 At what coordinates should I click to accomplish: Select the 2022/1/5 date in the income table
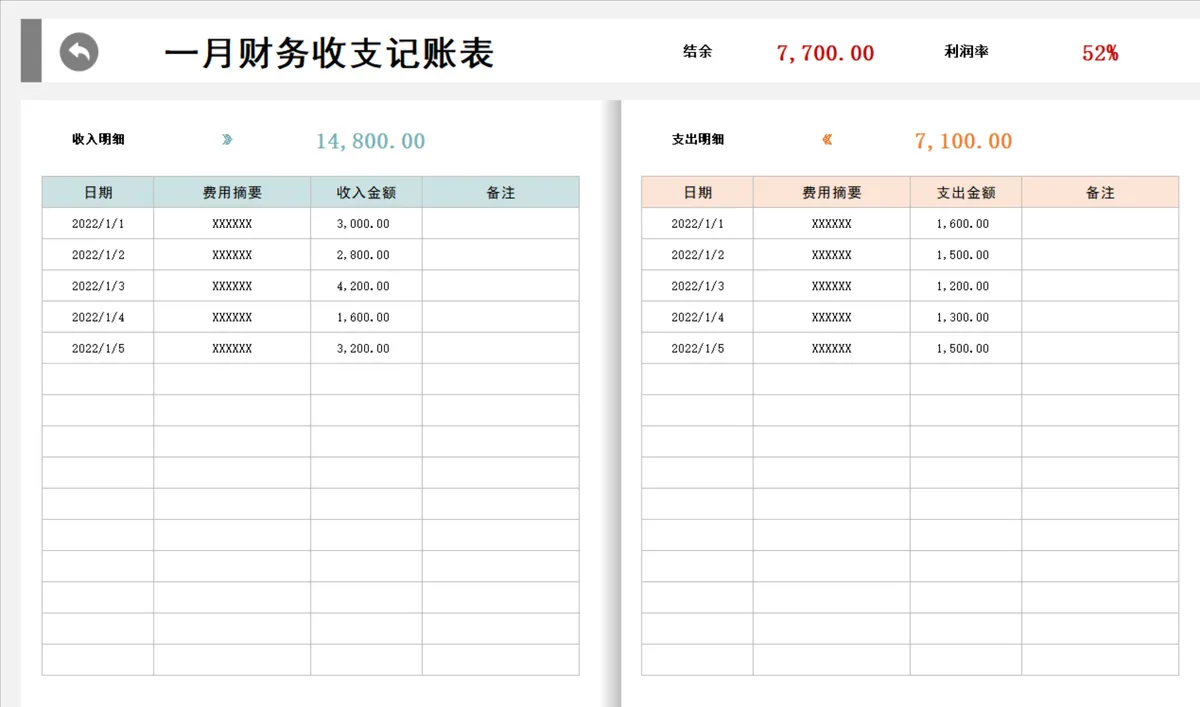(x=98, y=349)
